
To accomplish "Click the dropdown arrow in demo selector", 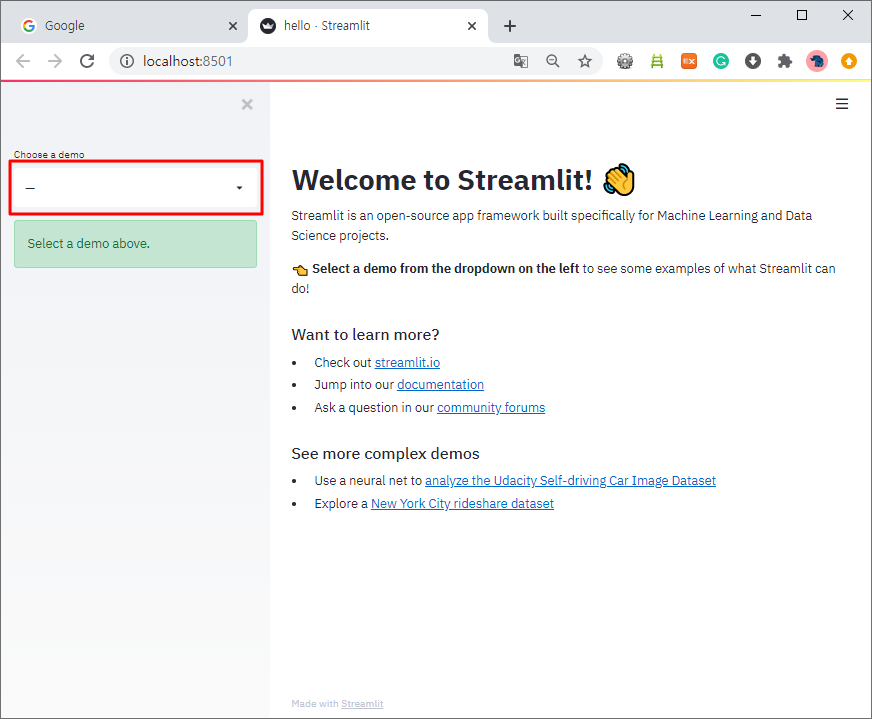I will [239, 188].
